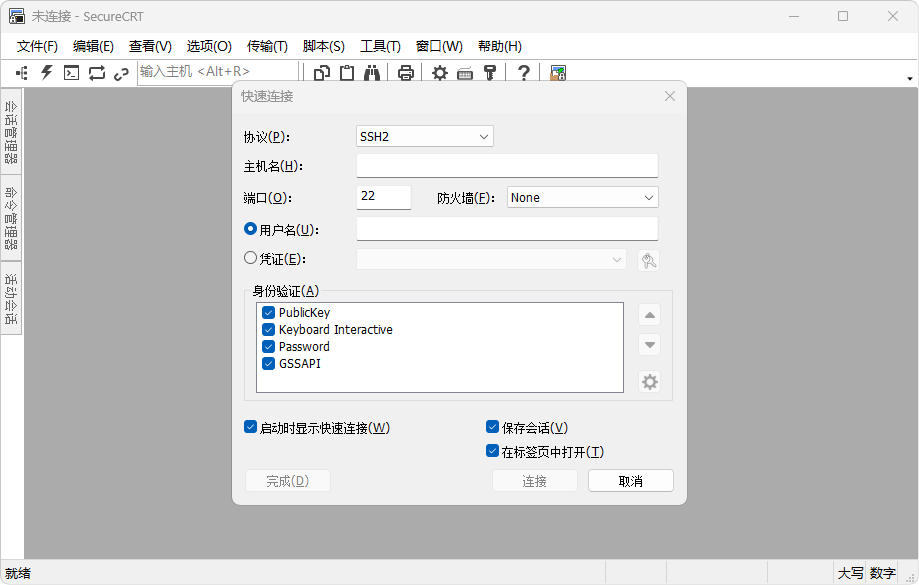Expand the 协议 SSH2 dropdown

point(425,136)
